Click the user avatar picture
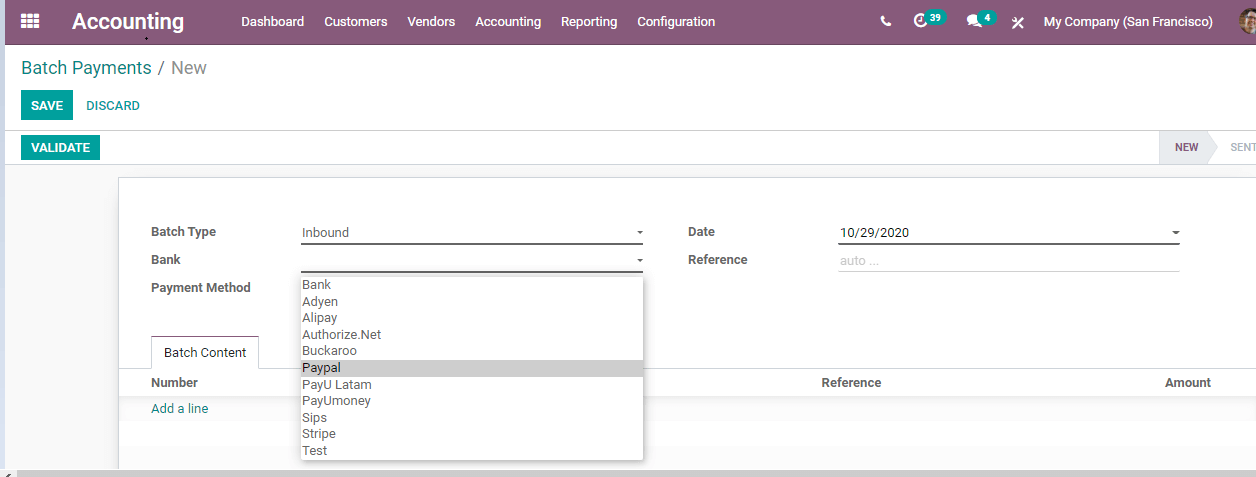The width and height of the screenshot is (1256, 477). [x=1247, y=21]
